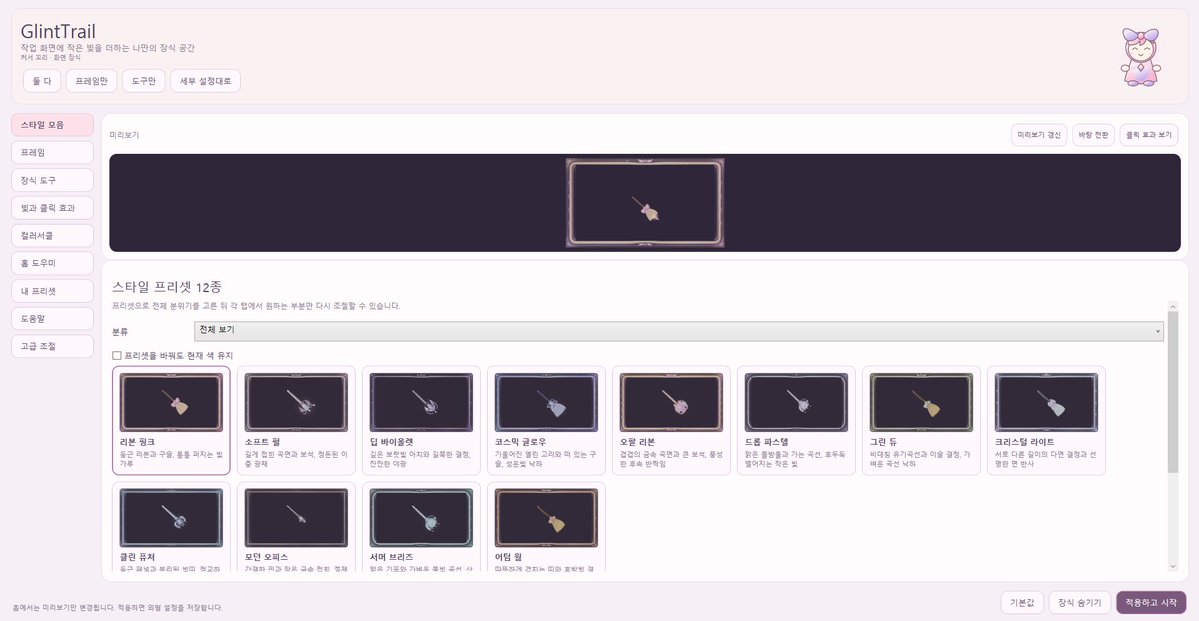
Task: Pick the 크리스털 라이트 preset card
Action: pyautogui.click(x=1046, y=421)
